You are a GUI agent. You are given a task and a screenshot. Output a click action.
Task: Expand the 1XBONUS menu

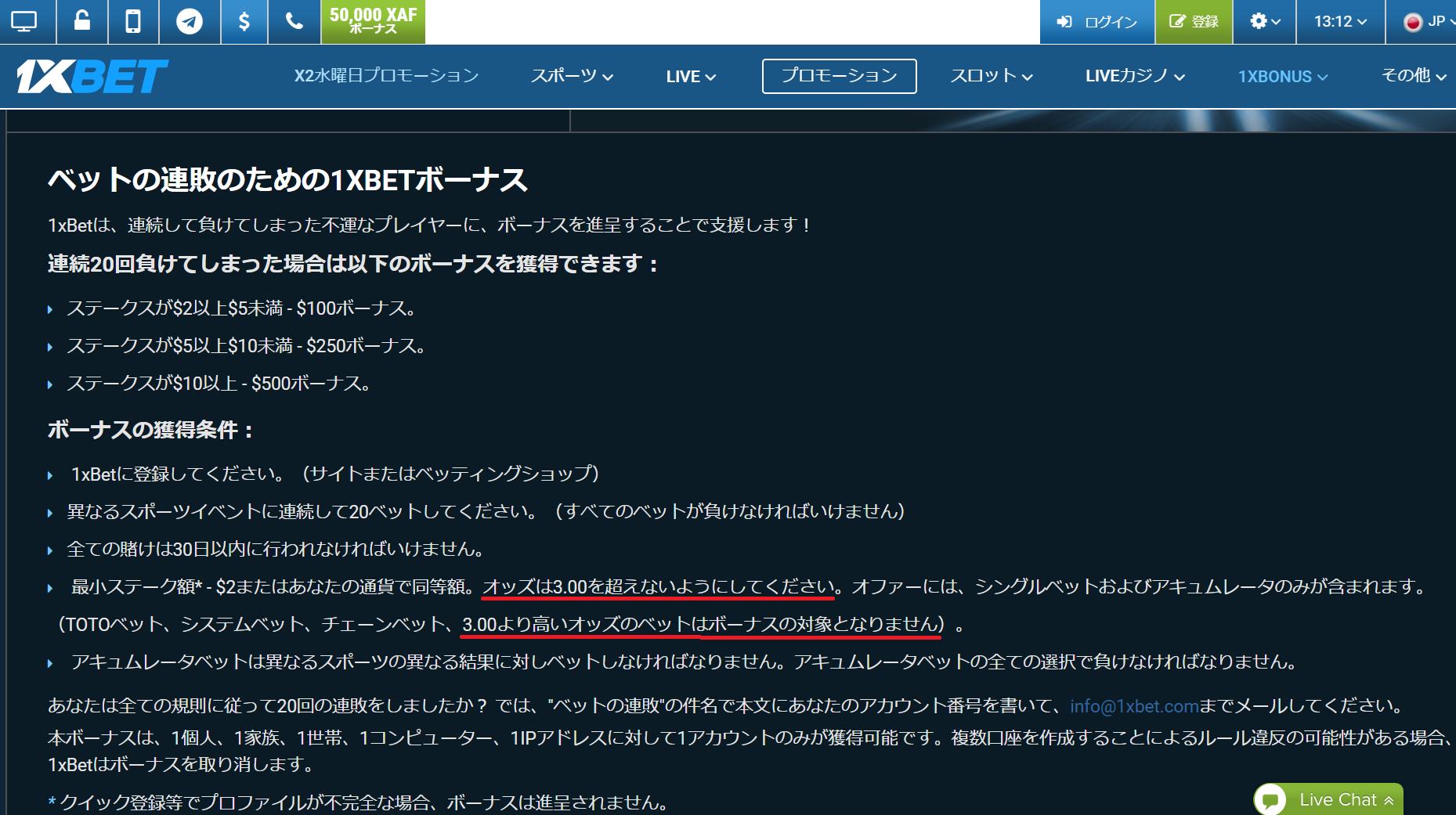pos(1283,76)
